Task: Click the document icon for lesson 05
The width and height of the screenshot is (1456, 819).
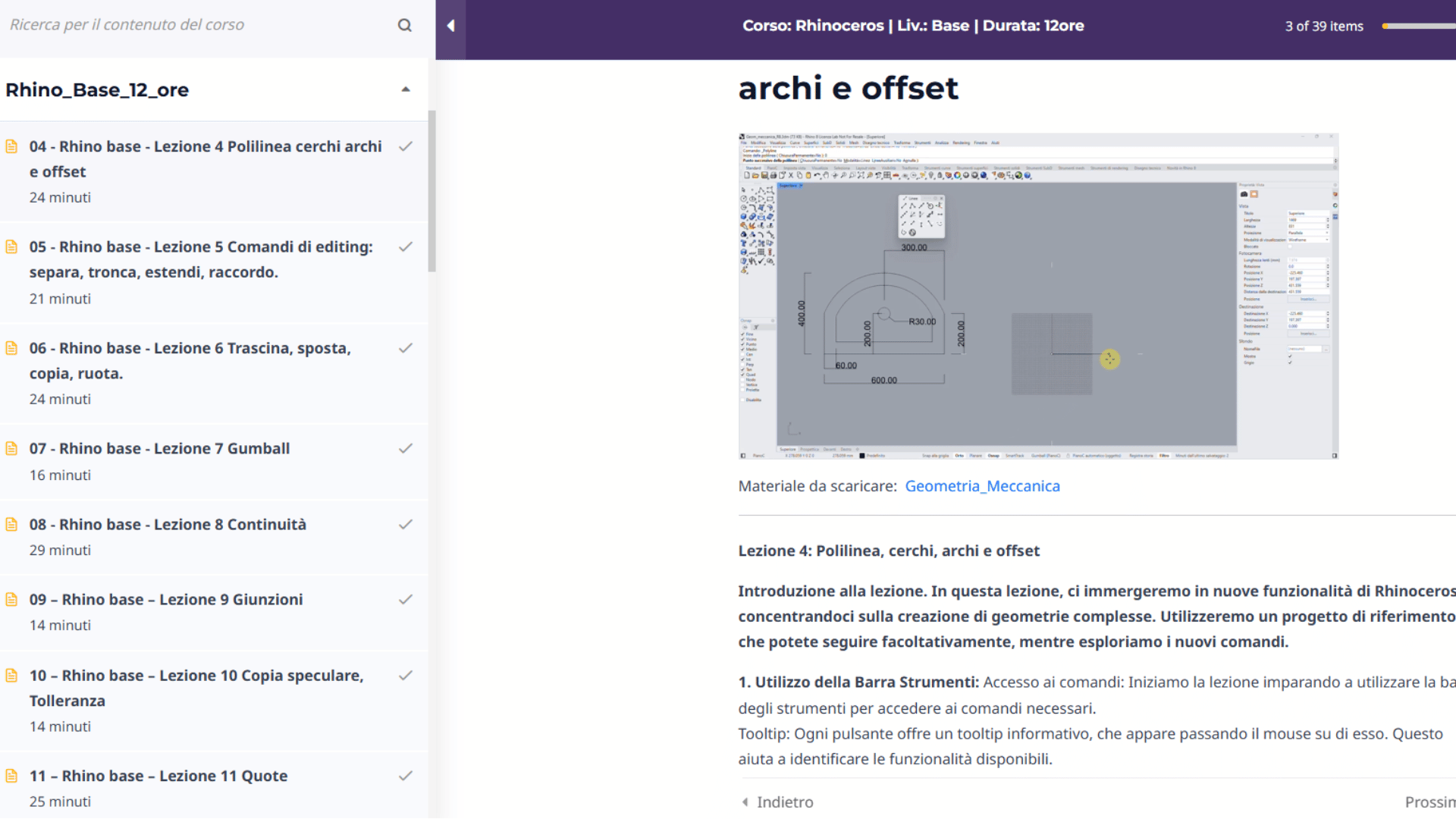Action: (11, 246)
